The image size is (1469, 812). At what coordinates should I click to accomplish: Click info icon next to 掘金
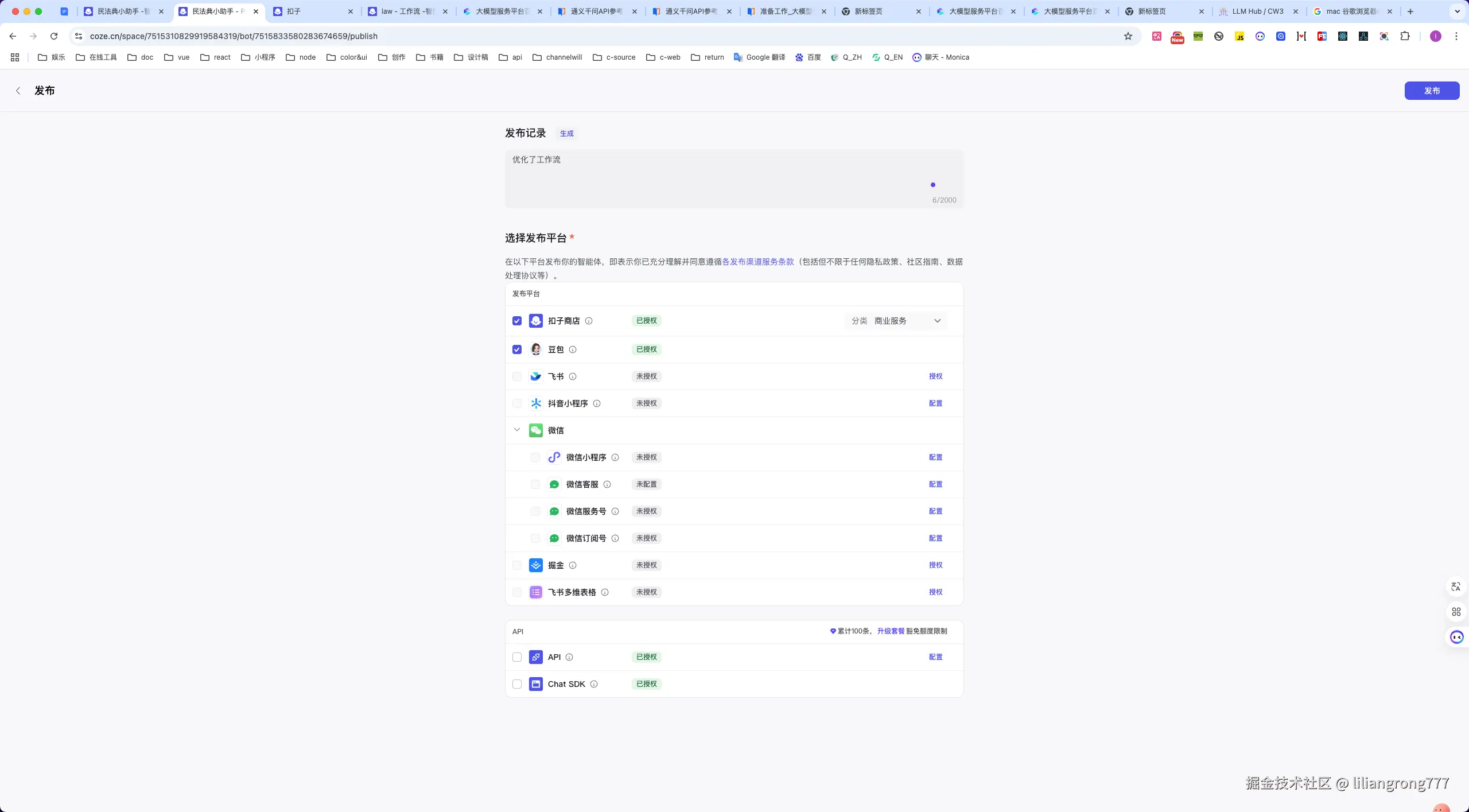pyautogui.click(x=573, y=565)
